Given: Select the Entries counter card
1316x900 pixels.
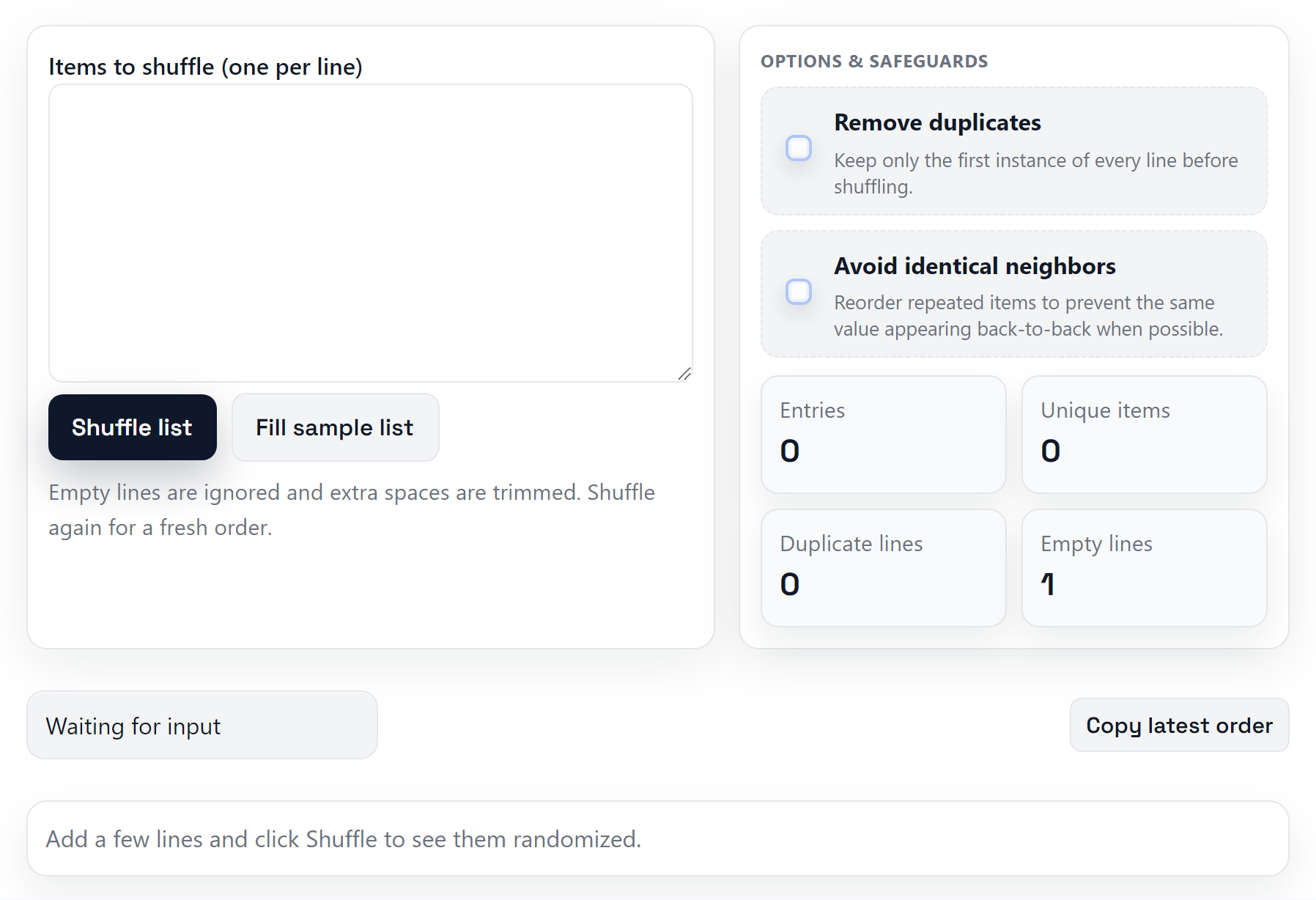Looking at the screenshot, I should tap(882, 435).
